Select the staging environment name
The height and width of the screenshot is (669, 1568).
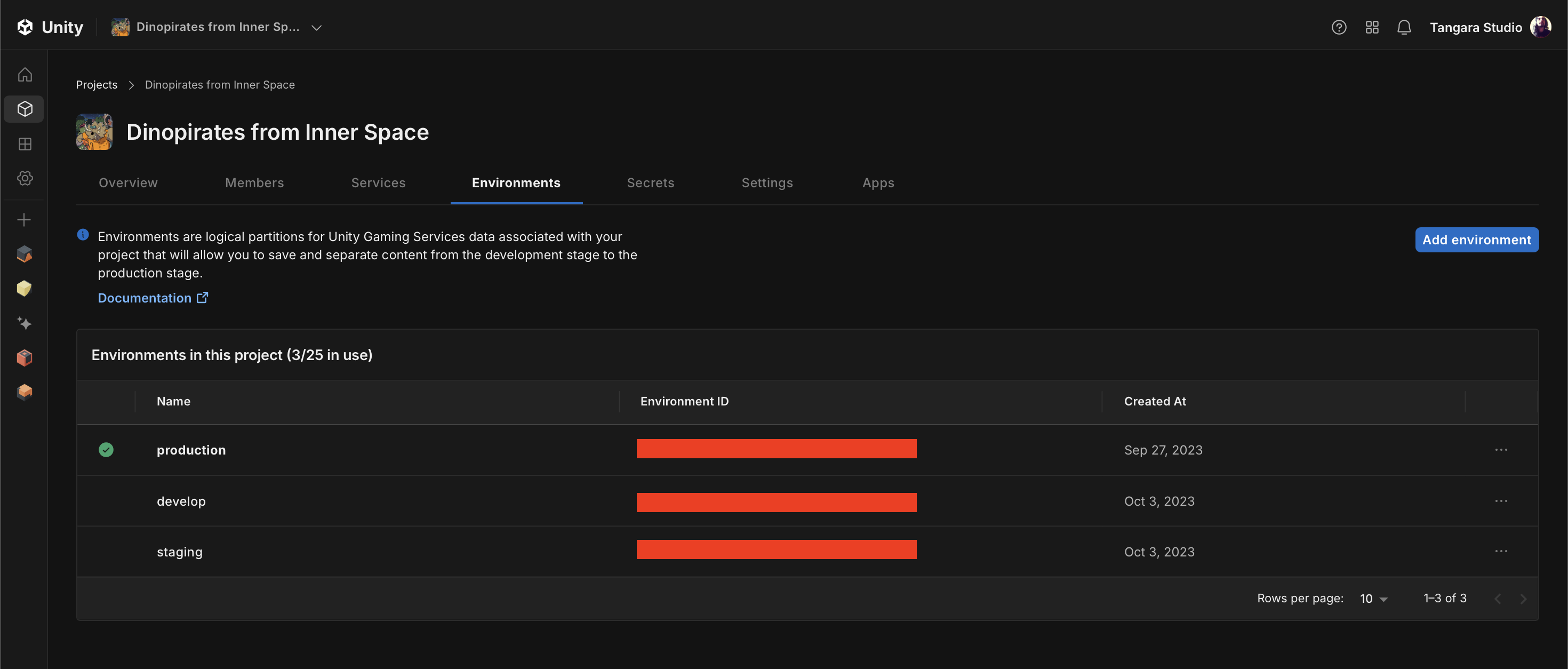click(180, 552)
